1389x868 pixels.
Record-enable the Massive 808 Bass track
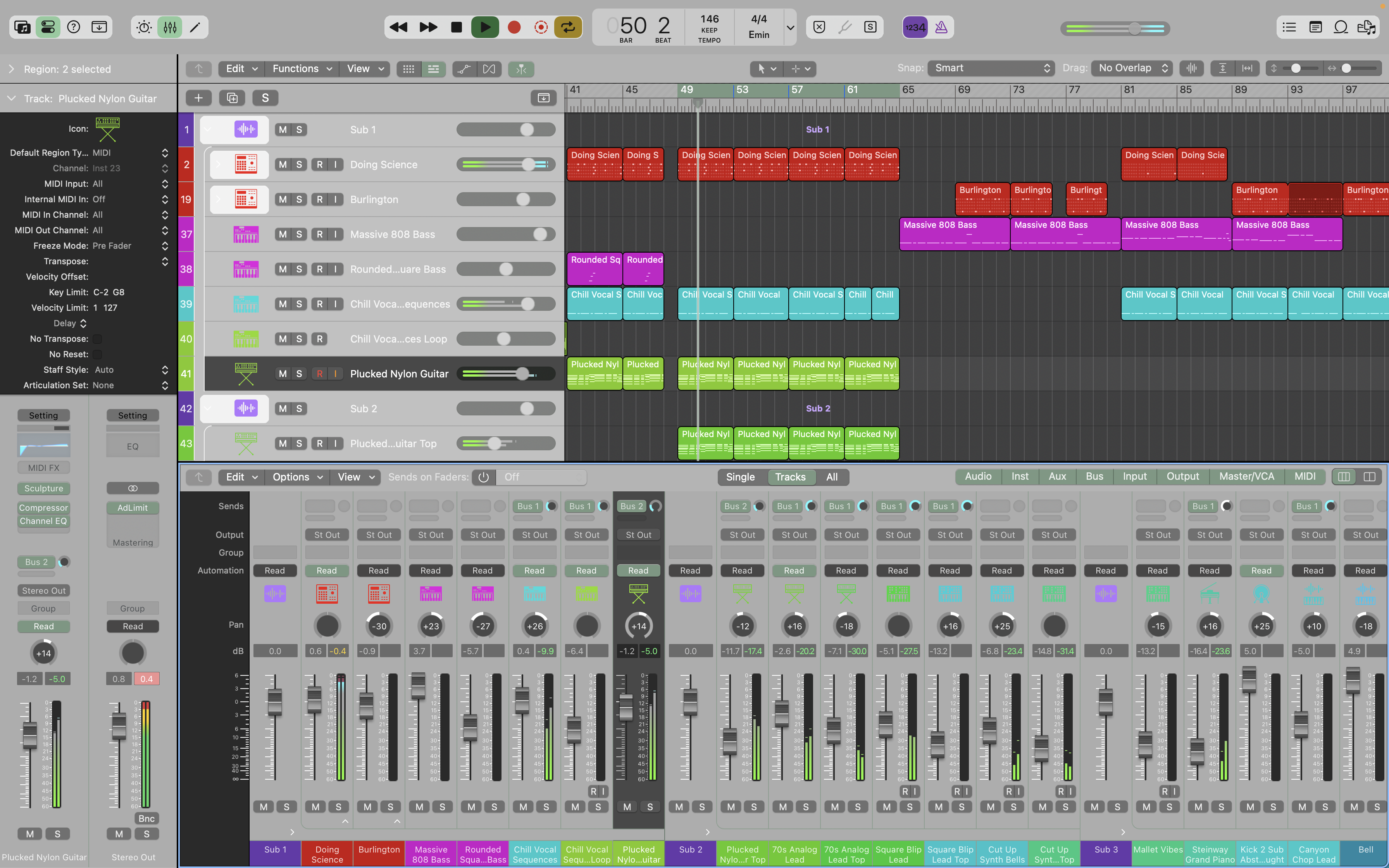click(320, 234)
